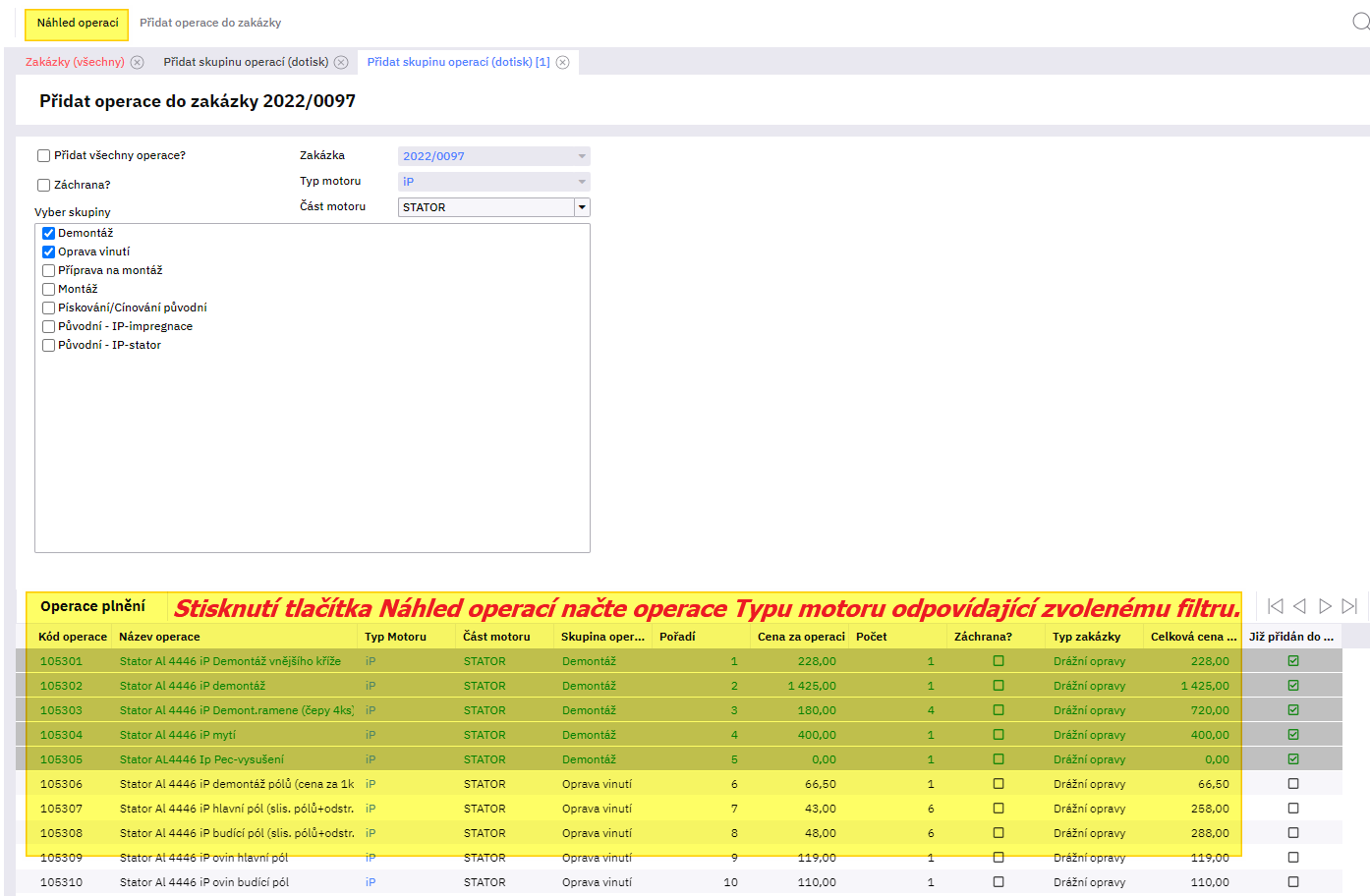Click Přidat operace do zakázky button
1370x896 pixels.
pos(210,23)
